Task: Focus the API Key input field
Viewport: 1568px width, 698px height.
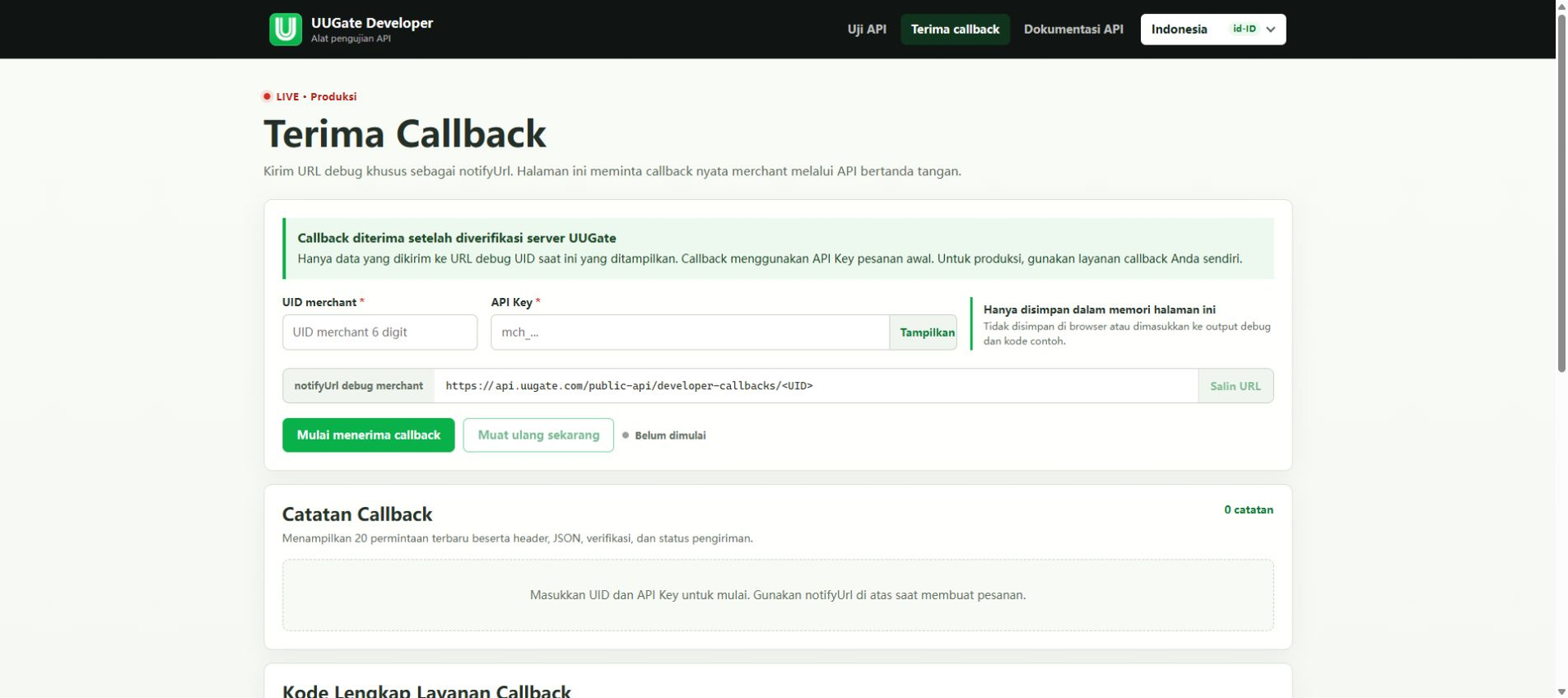Action: pyautogui.click(x=690, y=332)
